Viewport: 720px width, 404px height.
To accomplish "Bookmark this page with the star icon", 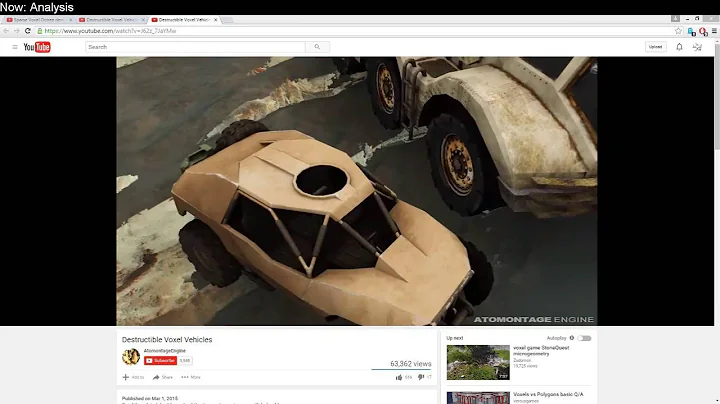I will [x=678, y=31].
